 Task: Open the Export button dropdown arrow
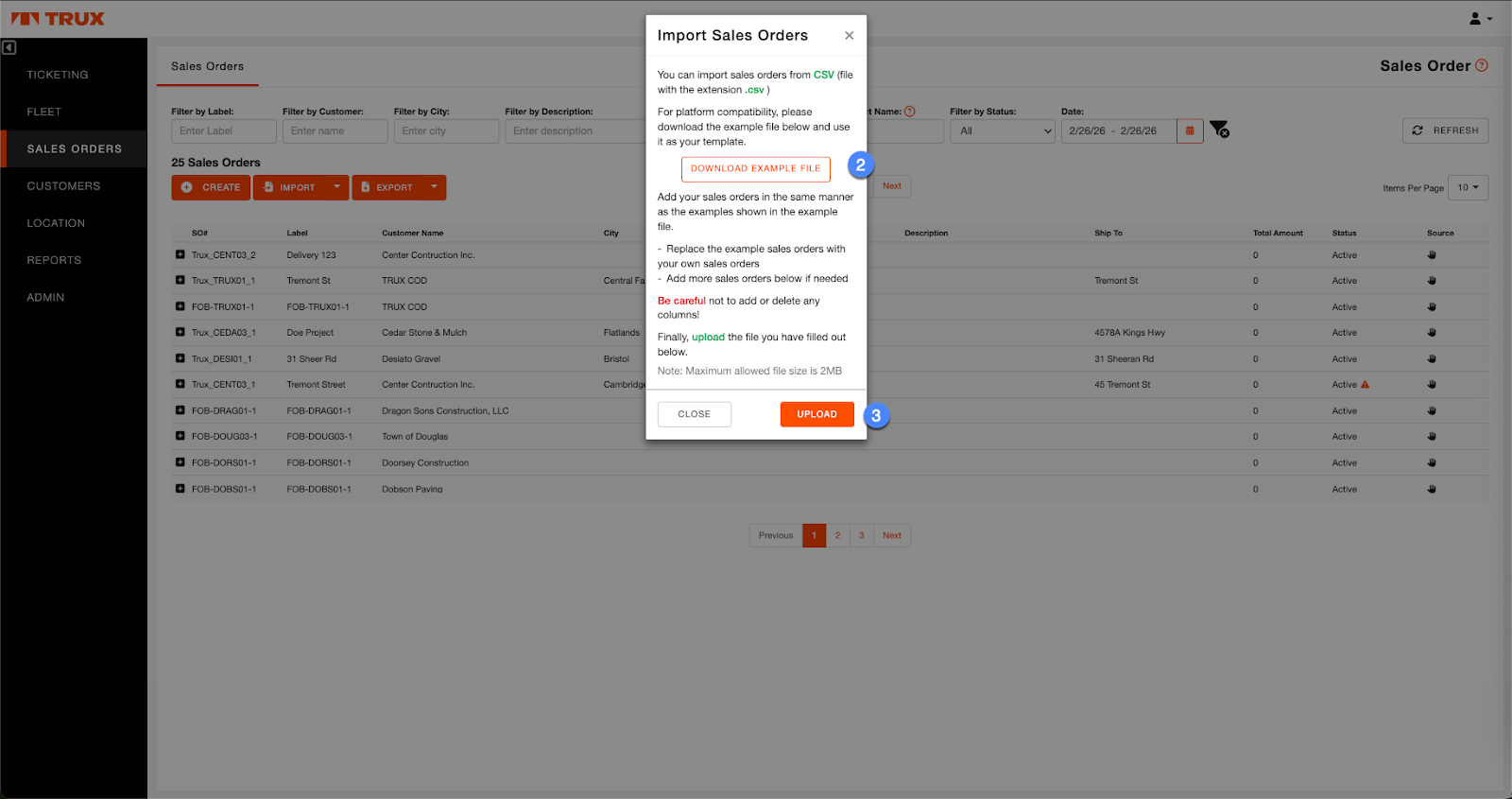(x=435, y=187)
